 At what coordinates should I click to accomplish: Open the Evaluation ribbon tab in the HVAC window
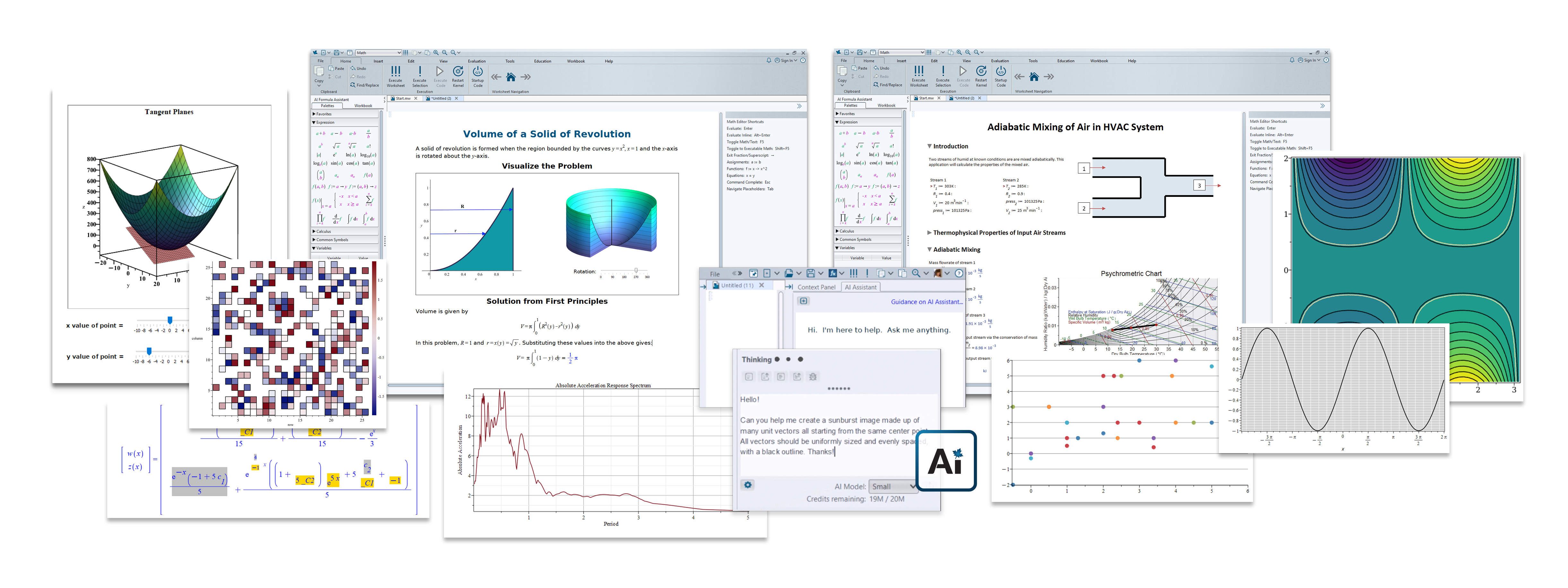[x=1000, y=61]
